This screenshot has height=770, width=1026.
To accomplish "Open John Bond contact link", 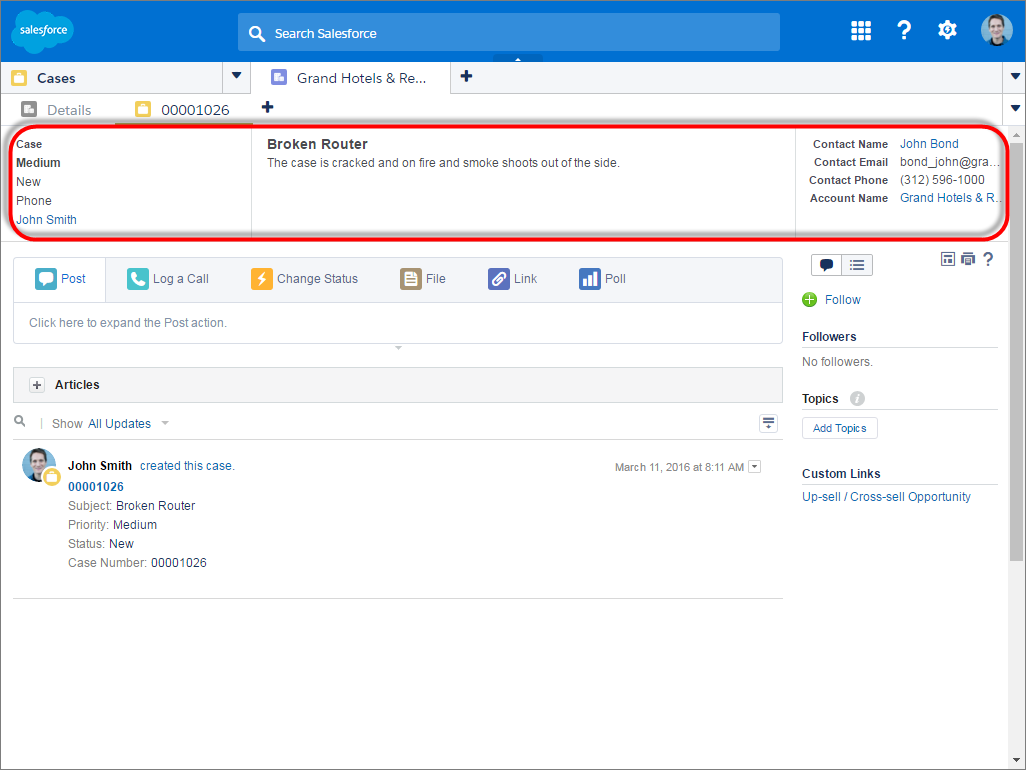I will (929, 144).
